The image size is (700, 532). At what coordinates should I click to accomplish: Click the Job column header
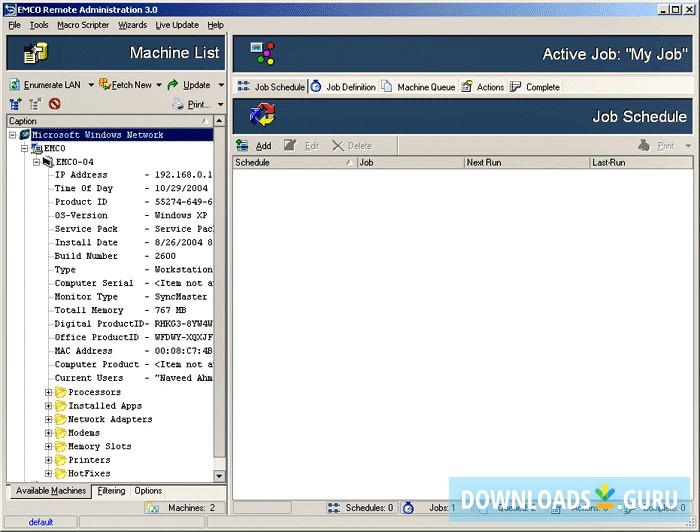click(x=411, y=162)
